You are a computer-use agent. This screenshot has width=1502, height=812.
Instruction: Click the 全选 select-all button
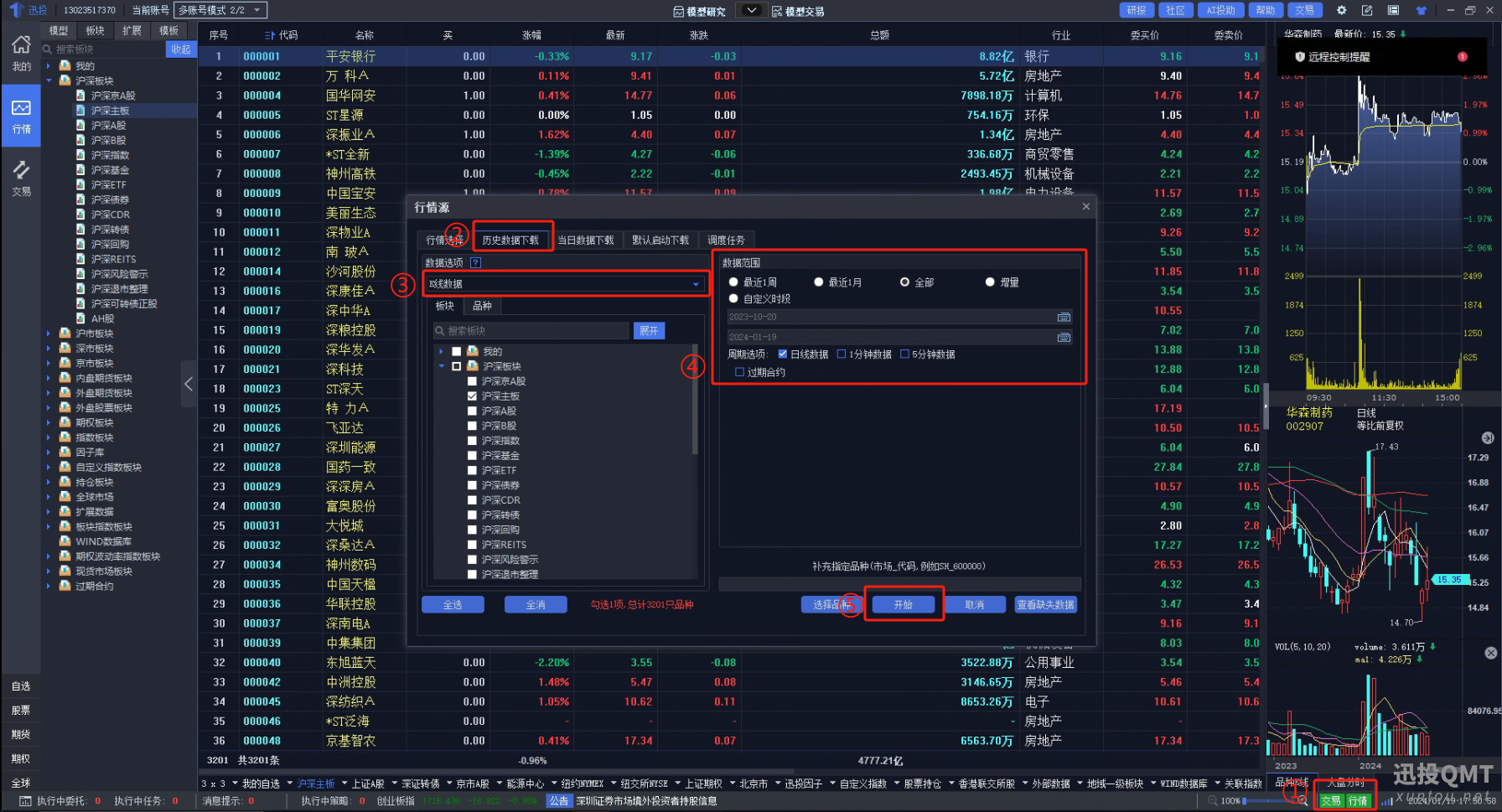tap(453, 604)
